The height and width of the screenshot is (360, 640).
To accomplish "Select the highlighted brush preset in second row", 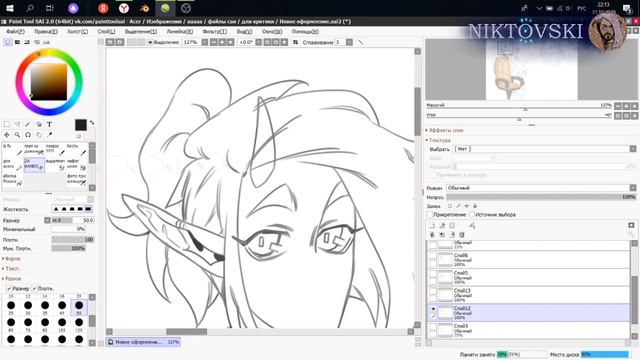I will point(34,164).
